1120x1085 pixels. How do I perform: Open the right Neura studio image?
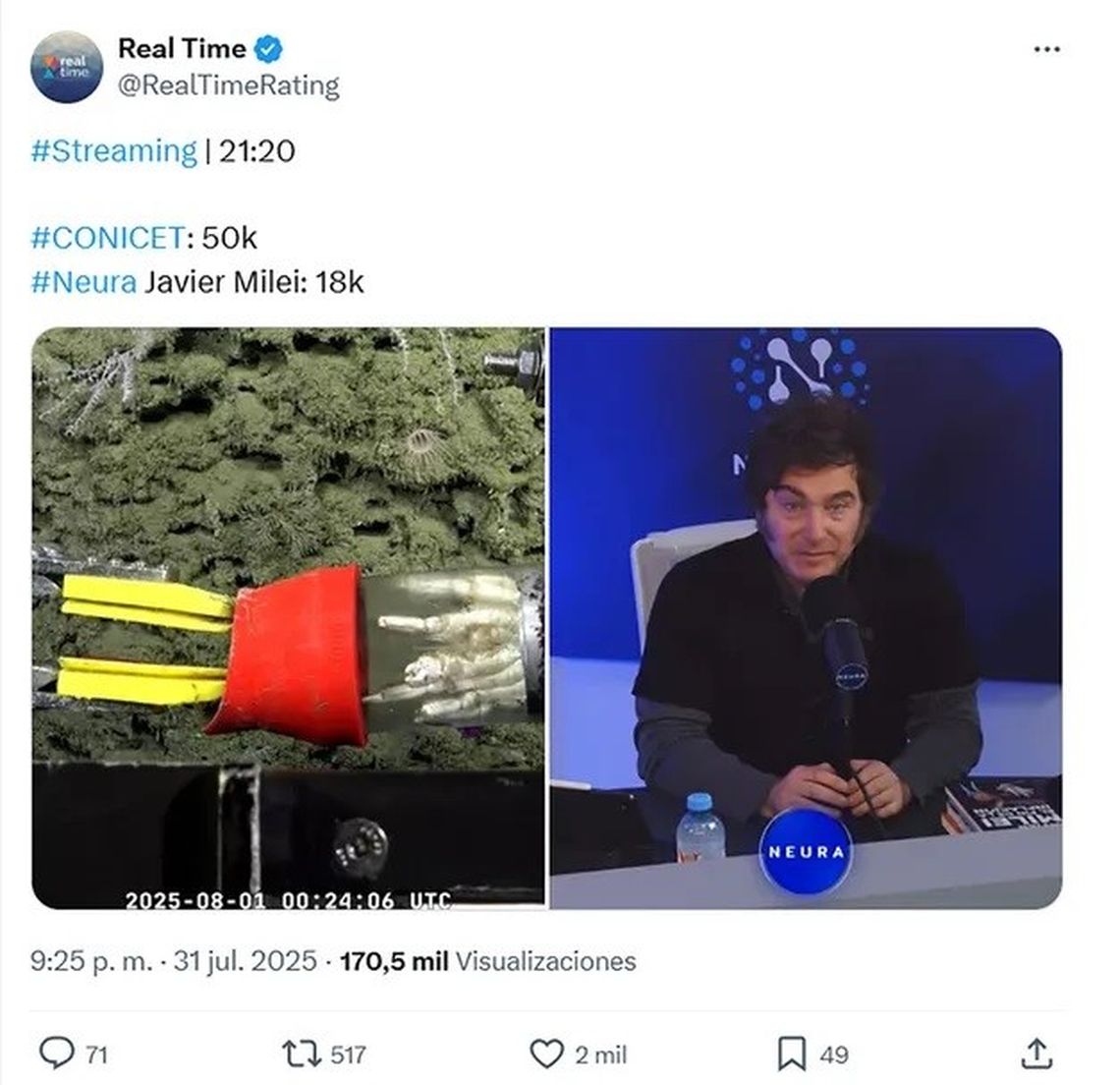806,618
